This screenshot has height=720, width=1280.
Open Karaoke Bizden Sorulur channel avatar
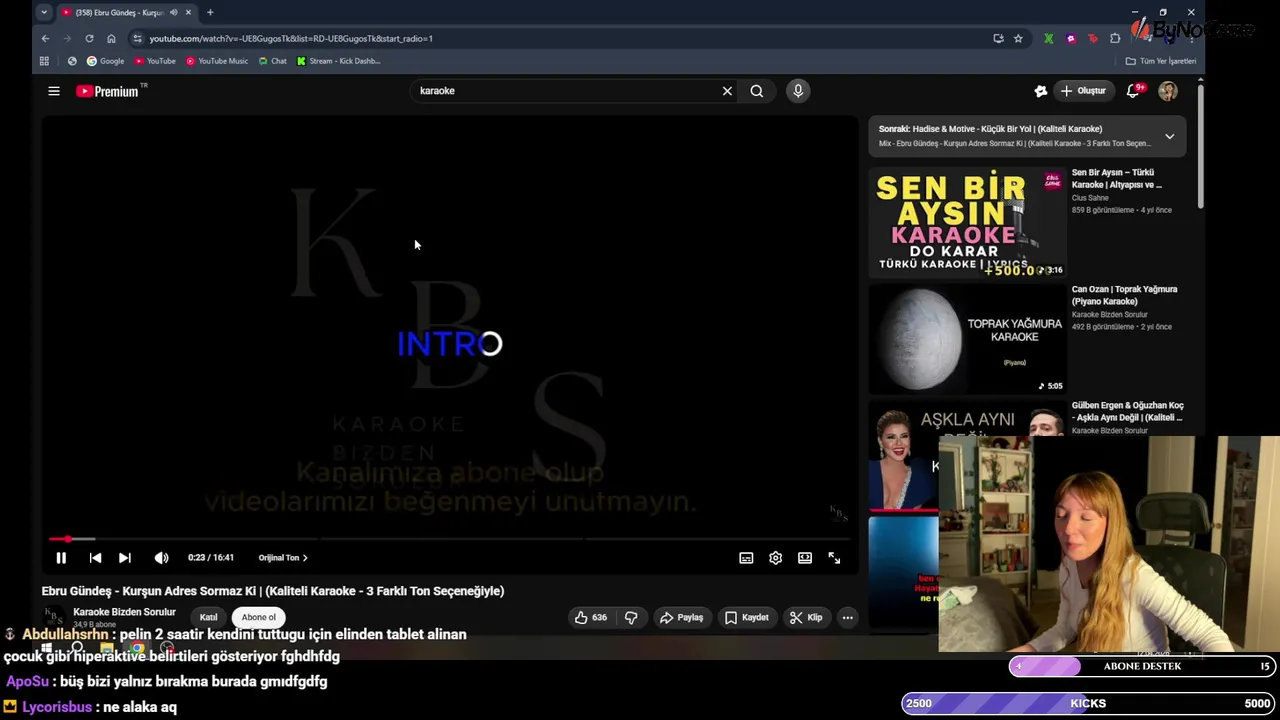[x=54, y=617]
